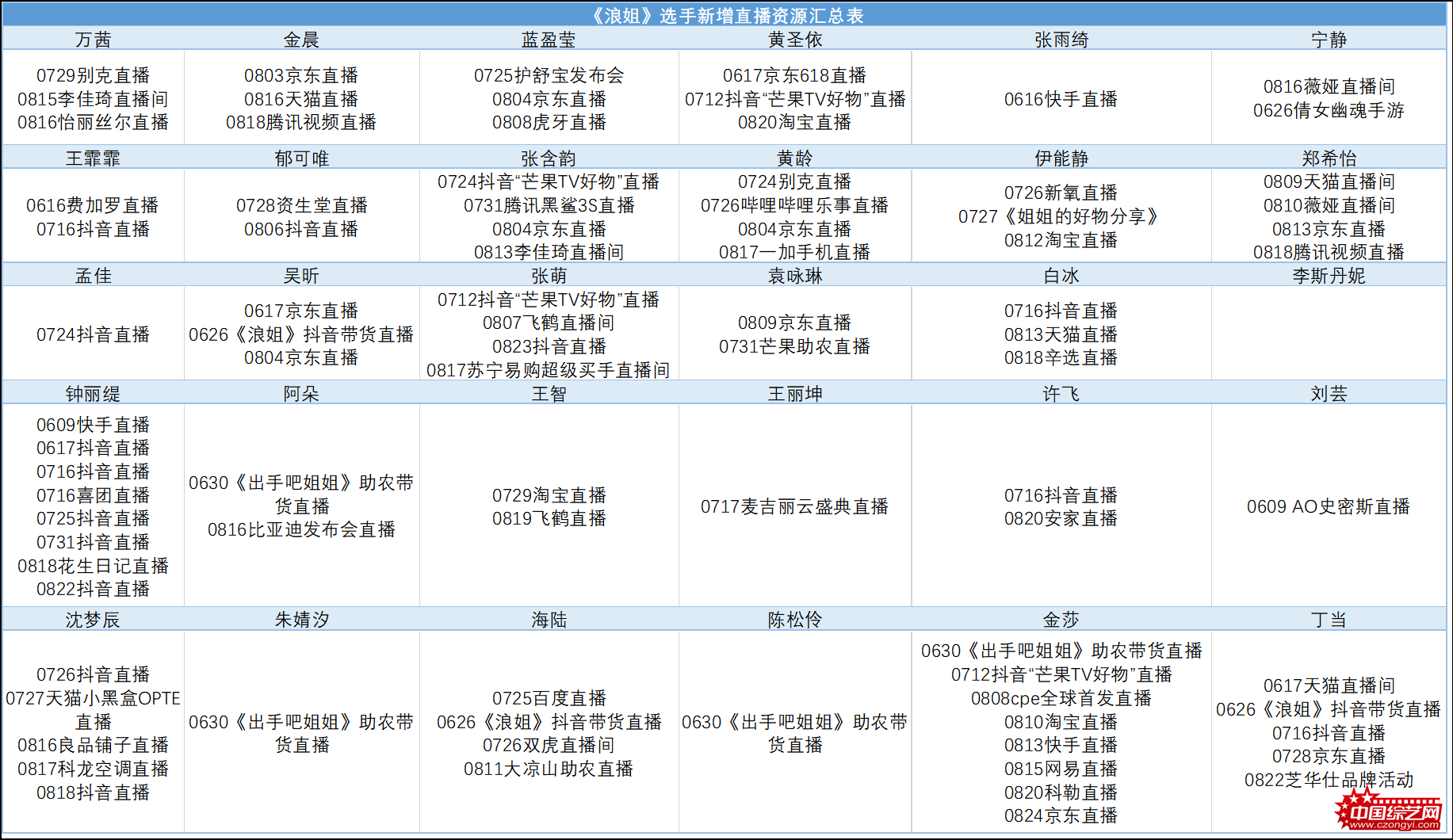Select the 黄圣依 header cell
This screenshot has height=840, width=1453.
(795, 40)
